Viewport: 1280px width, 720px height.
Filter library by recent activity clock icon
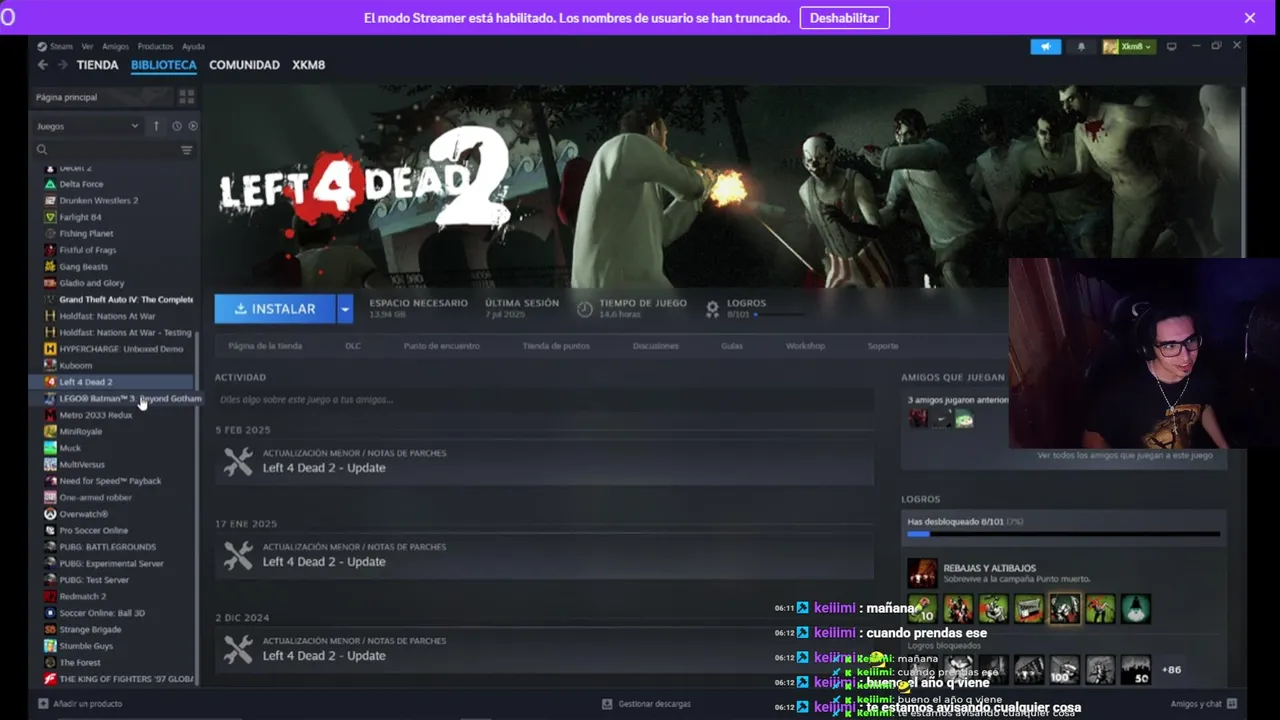[176, 126]
